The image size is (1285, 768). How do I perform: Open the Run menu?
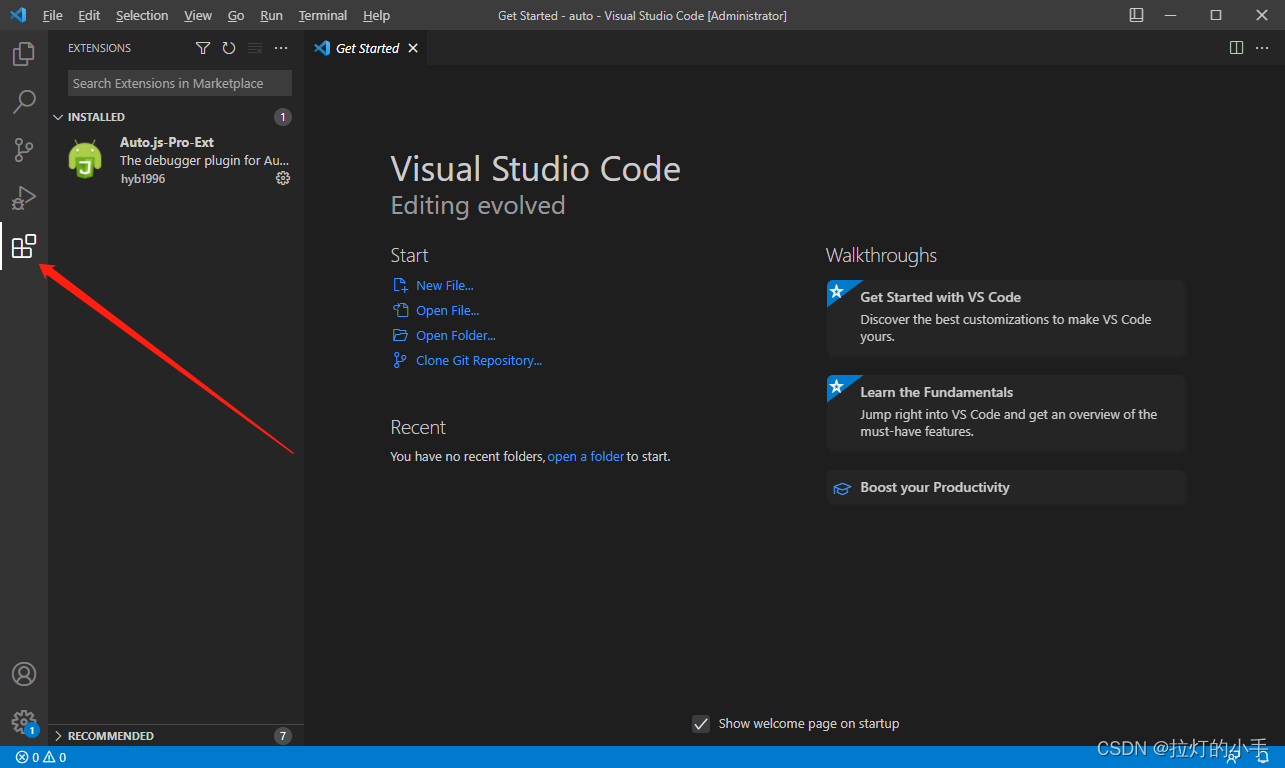pyautogui.click(x=271, y=15)
